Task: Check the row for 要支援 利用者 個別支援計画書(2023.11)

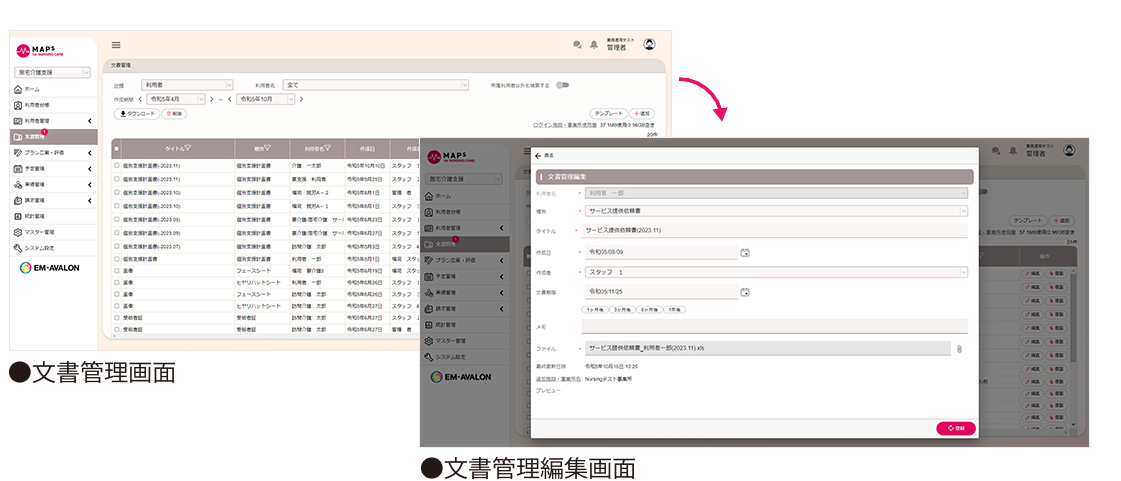Action: point(117,179)
